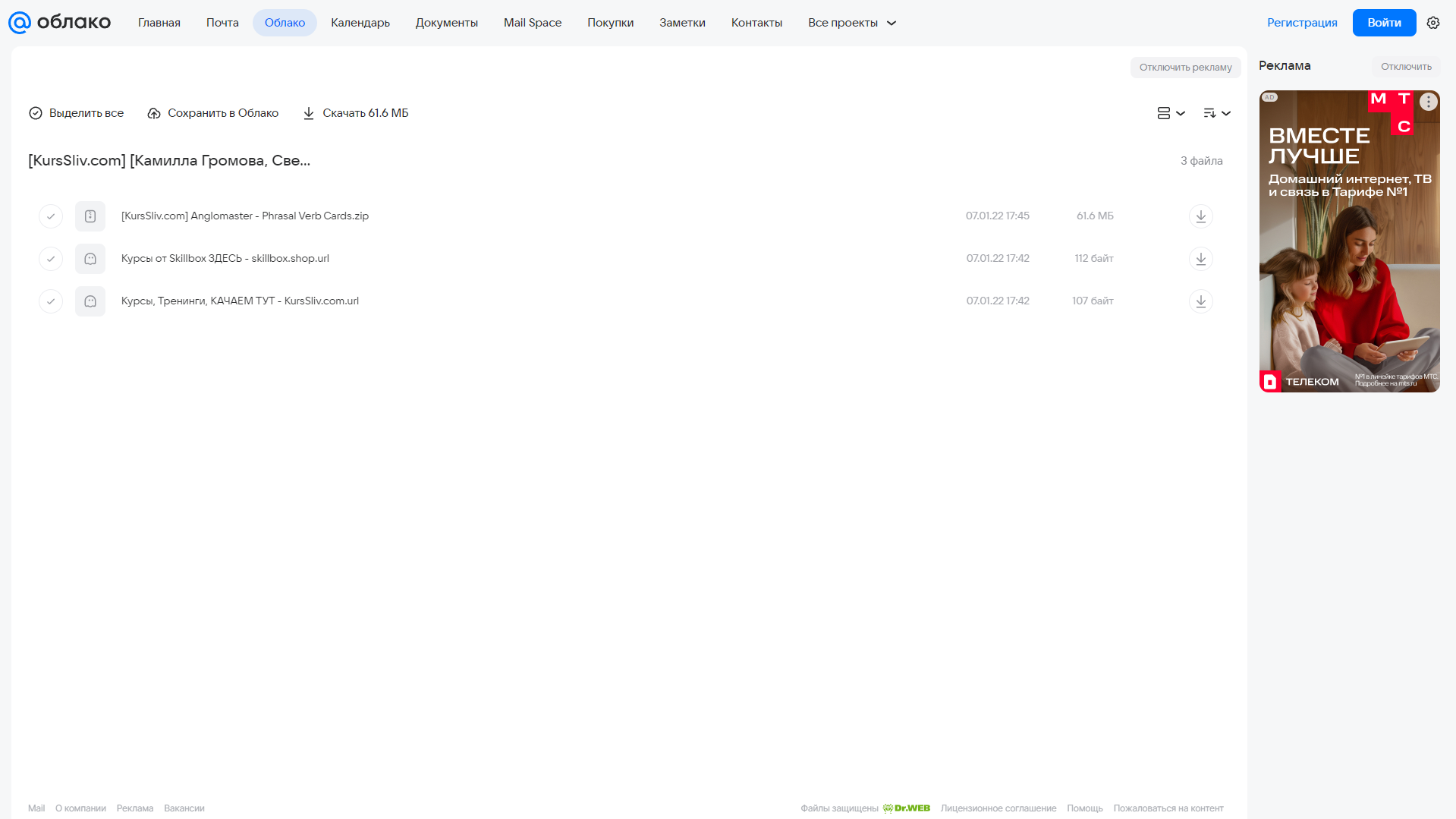Download the KursSliv.com.url file

click(x=1200, y=301)
